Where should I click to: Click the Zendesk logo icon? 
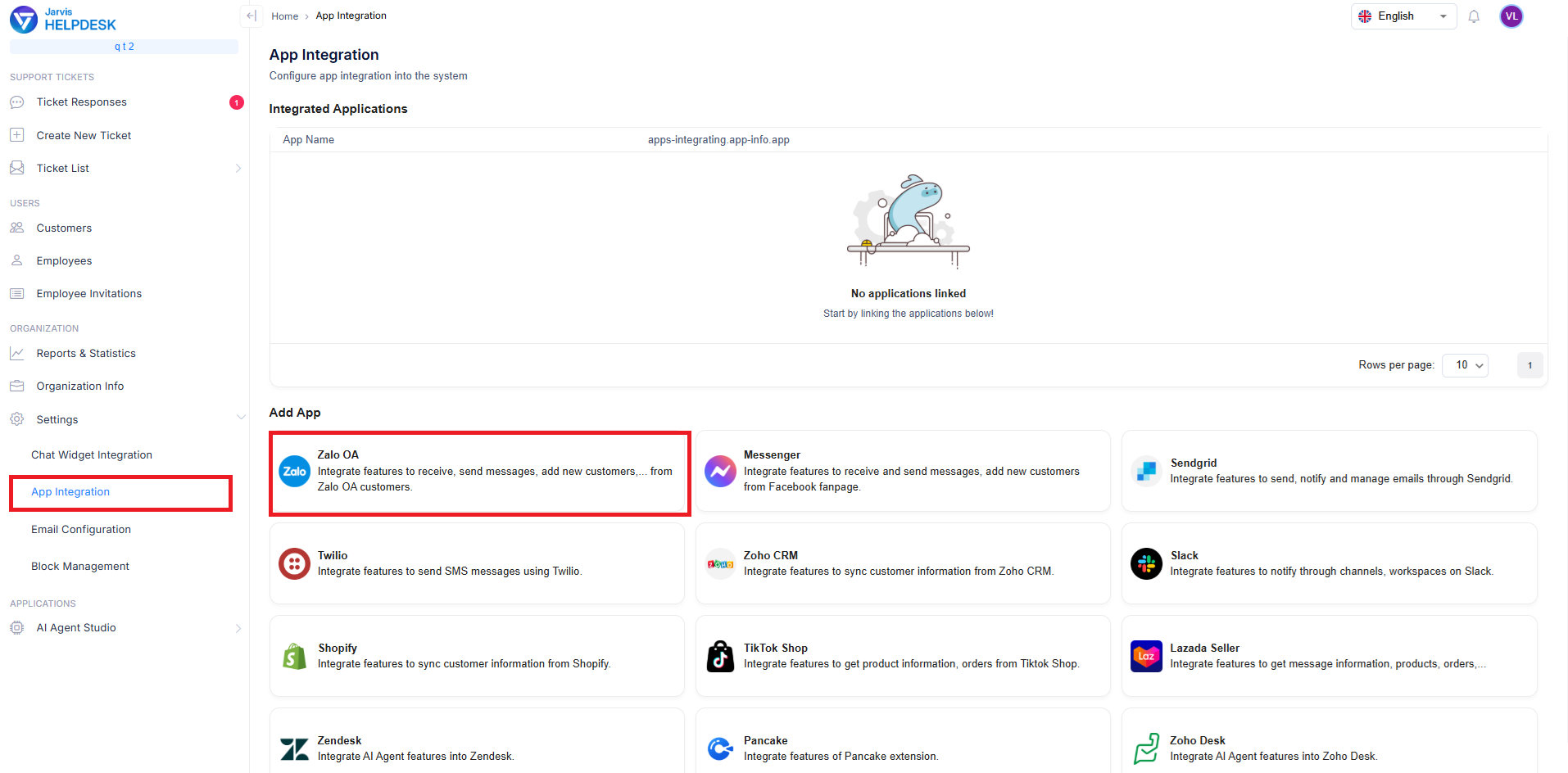(294, 748)
